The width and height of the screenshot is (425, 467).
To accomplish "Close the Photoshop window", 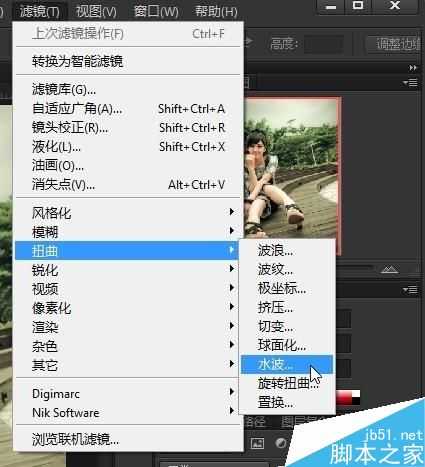I will click(395, 6).
